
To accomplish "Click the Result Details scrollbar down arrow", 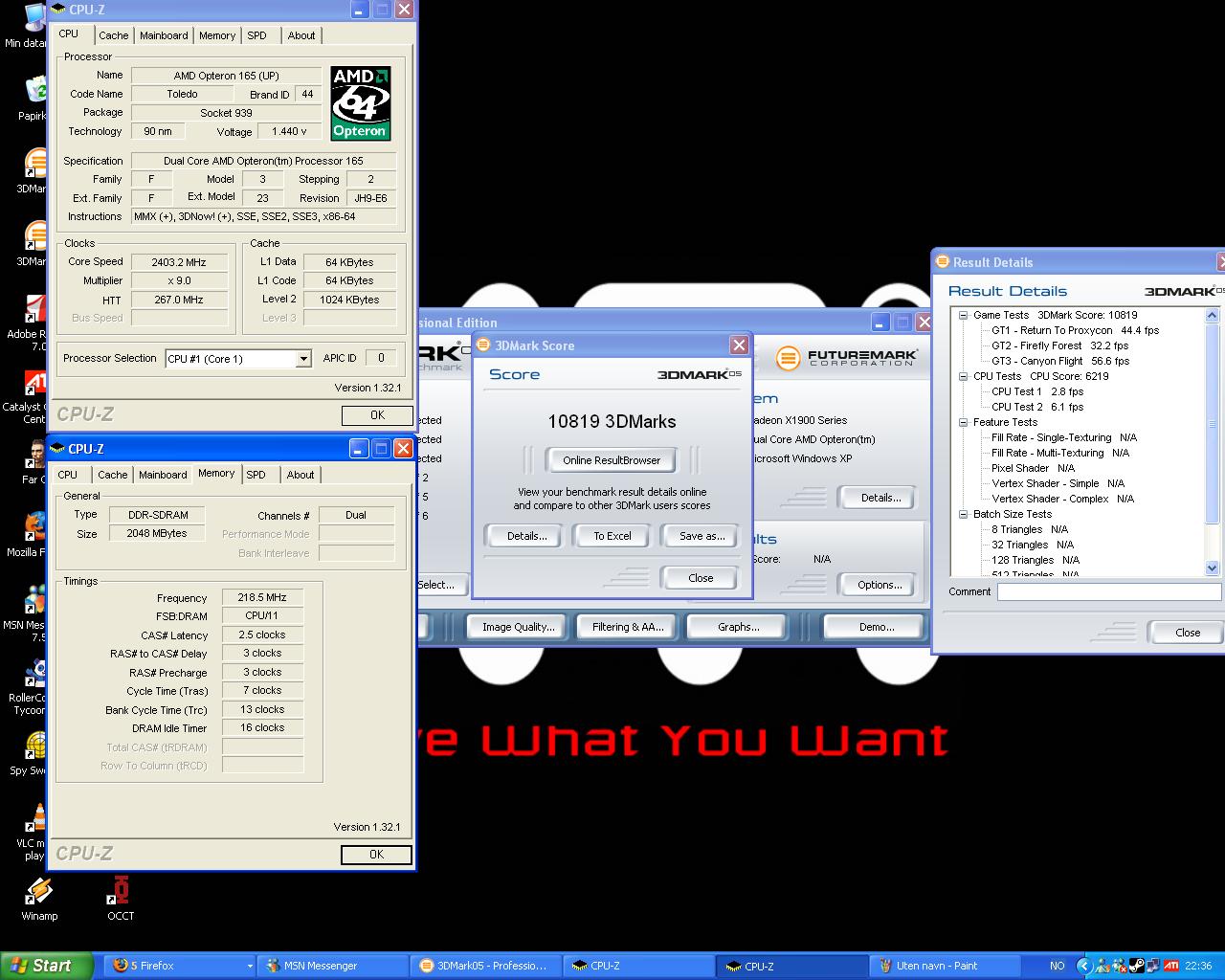I will [x=1213, y=568].
